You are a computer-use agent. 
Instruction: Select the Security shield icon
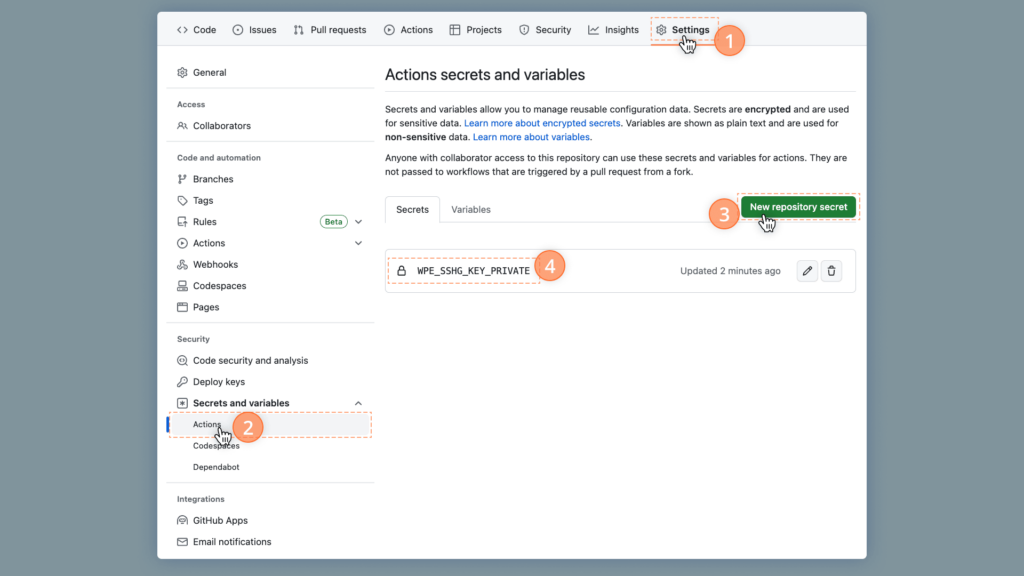point(522,29)
